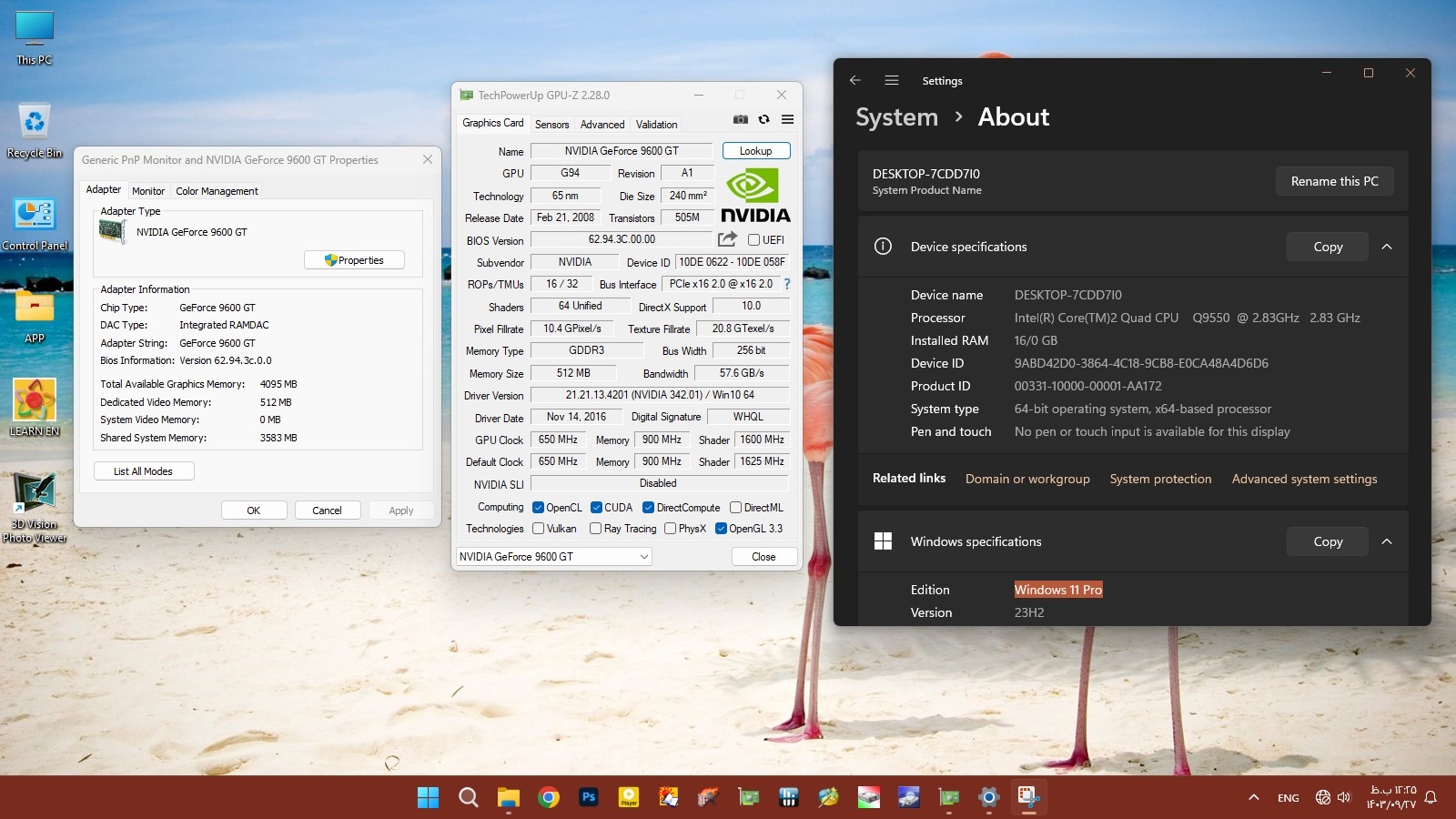
Task: Click the GPU-Z screenshot camera icon
Action: click(x=741, y=119)
